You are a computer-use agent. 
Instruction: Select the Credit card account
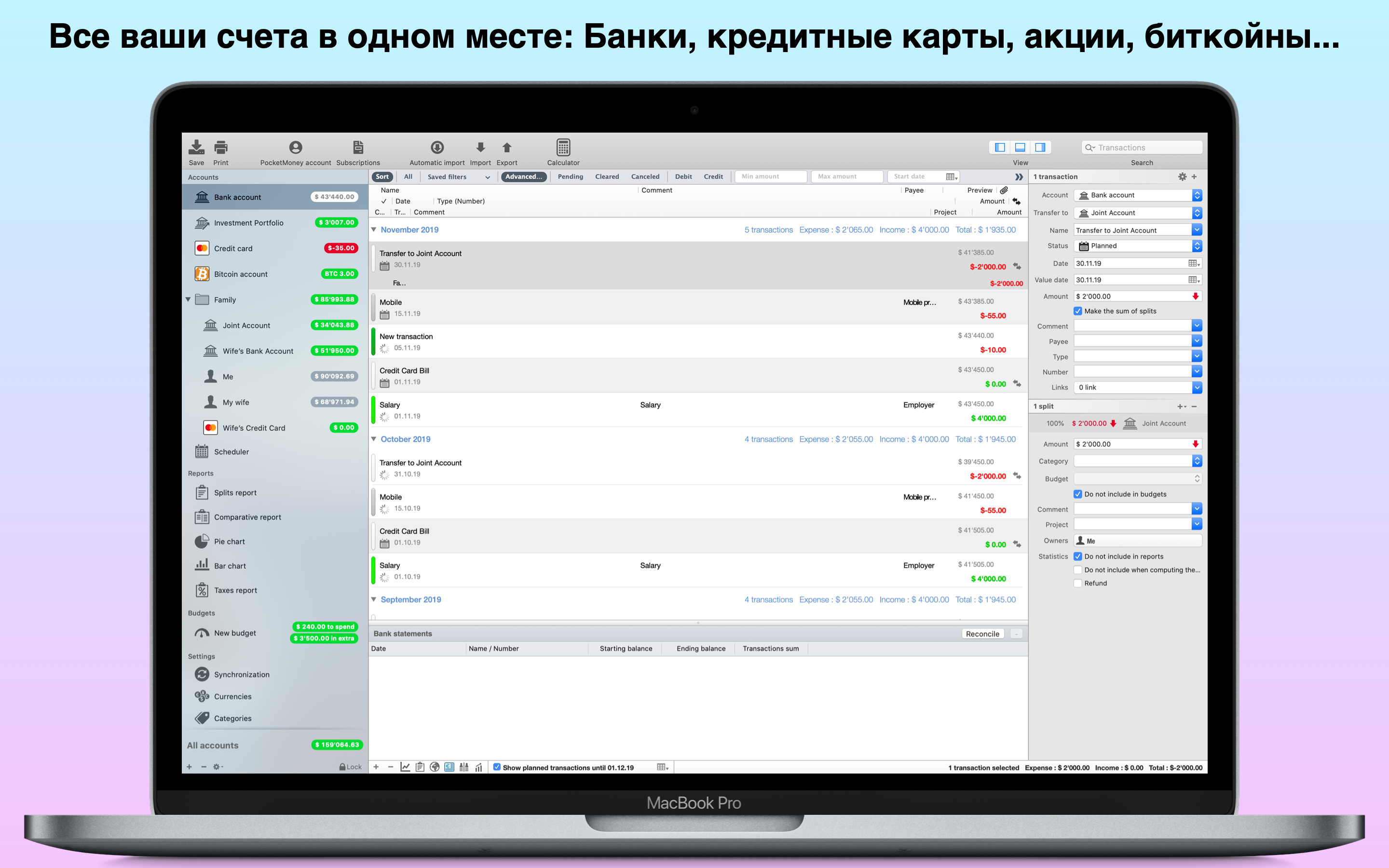(x=275, y=248)
